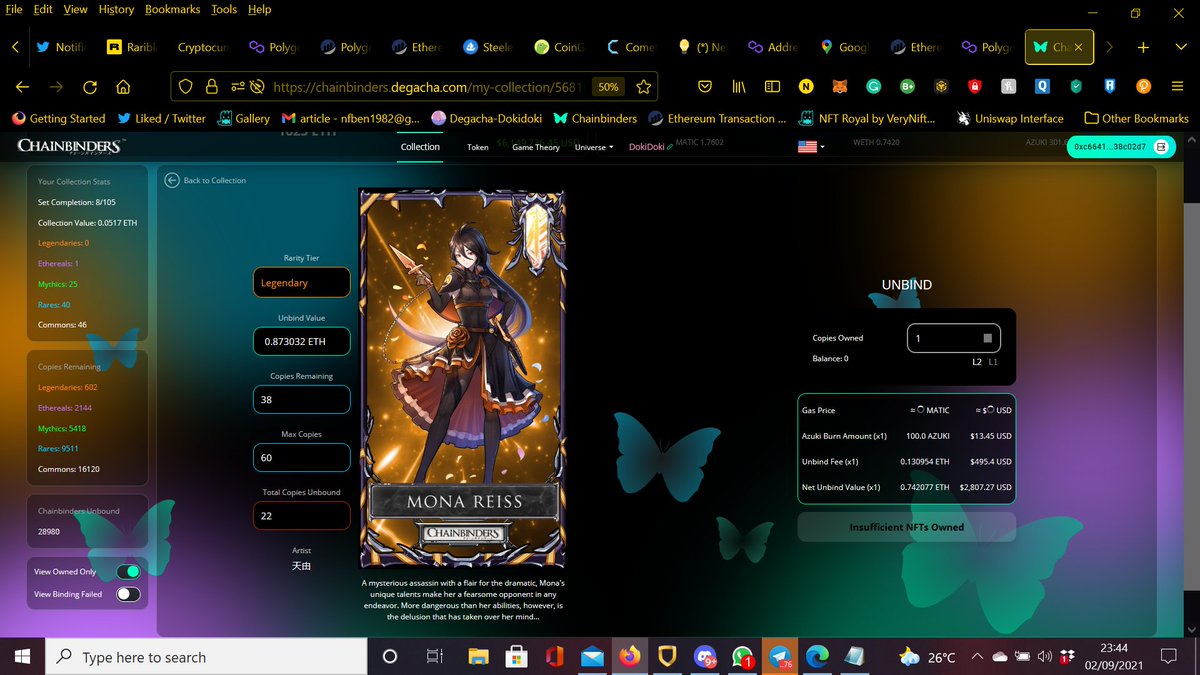Open File menu
The image size is (1200, 675).
[14, 9]
